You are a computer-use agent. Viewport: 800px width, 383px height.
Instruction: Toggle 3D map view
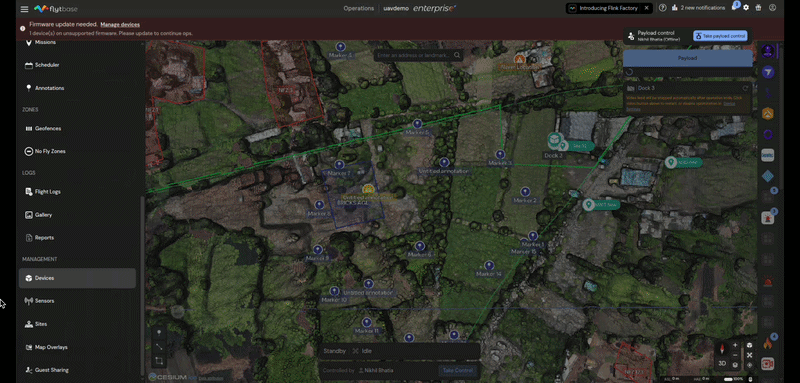pyautogui.click(x=722, y=364)
